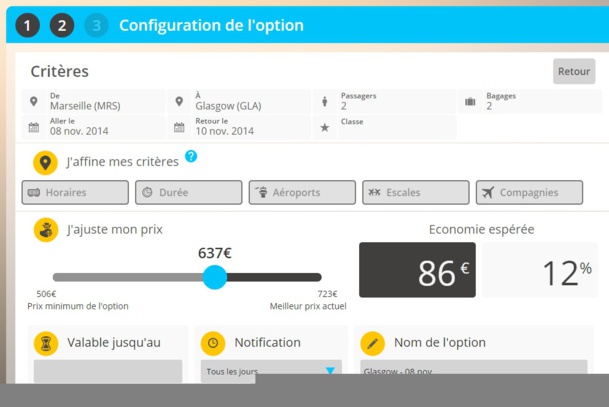Click the money bag price icon
This screenshot has height=407, width=609.
45,230
